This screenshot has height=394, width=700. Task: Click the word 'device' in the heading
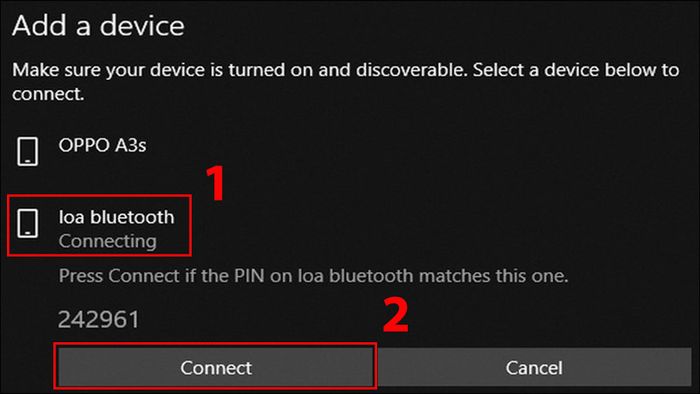click(142, 25)
